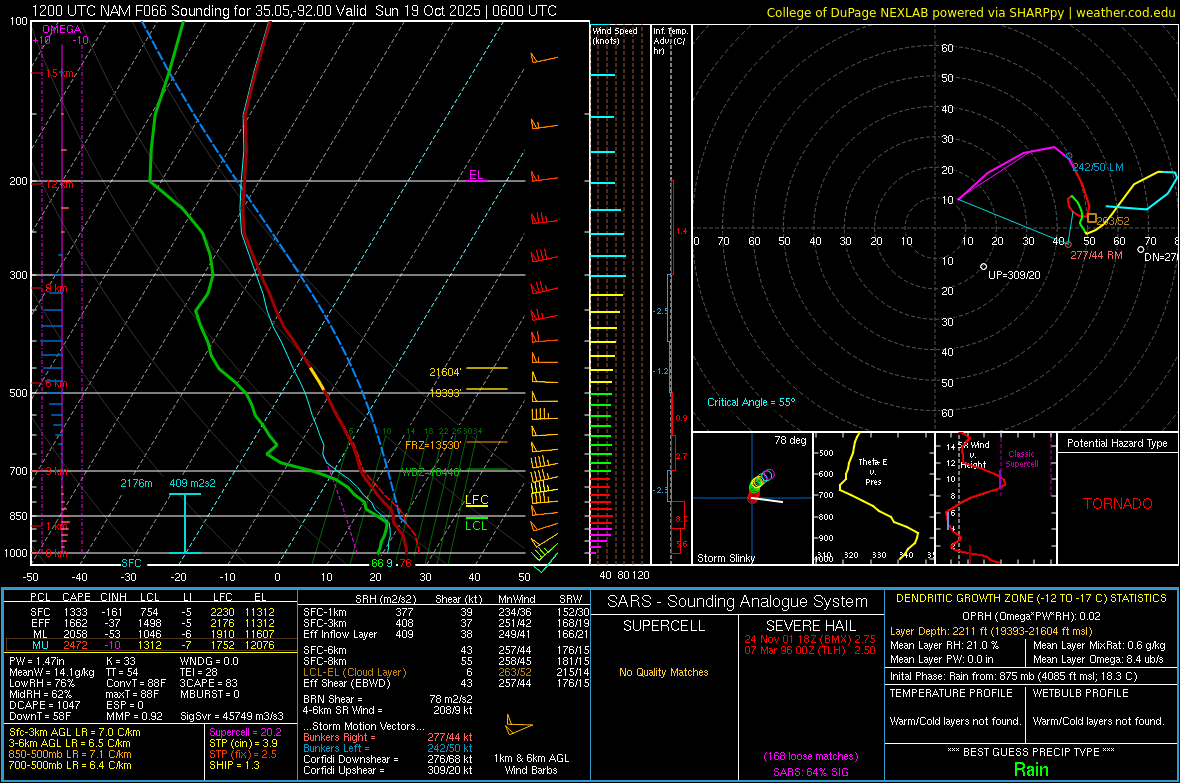Click the CINH column header
The width and height of the screenshot is (1180, 783).
click(x=113, y=597)
